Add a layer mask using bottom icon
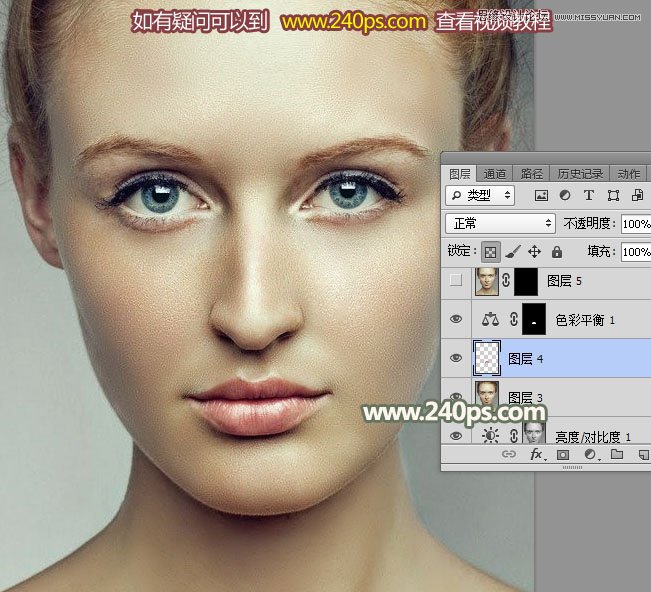This screenshot has width=651, height=592. pos(563,454)
